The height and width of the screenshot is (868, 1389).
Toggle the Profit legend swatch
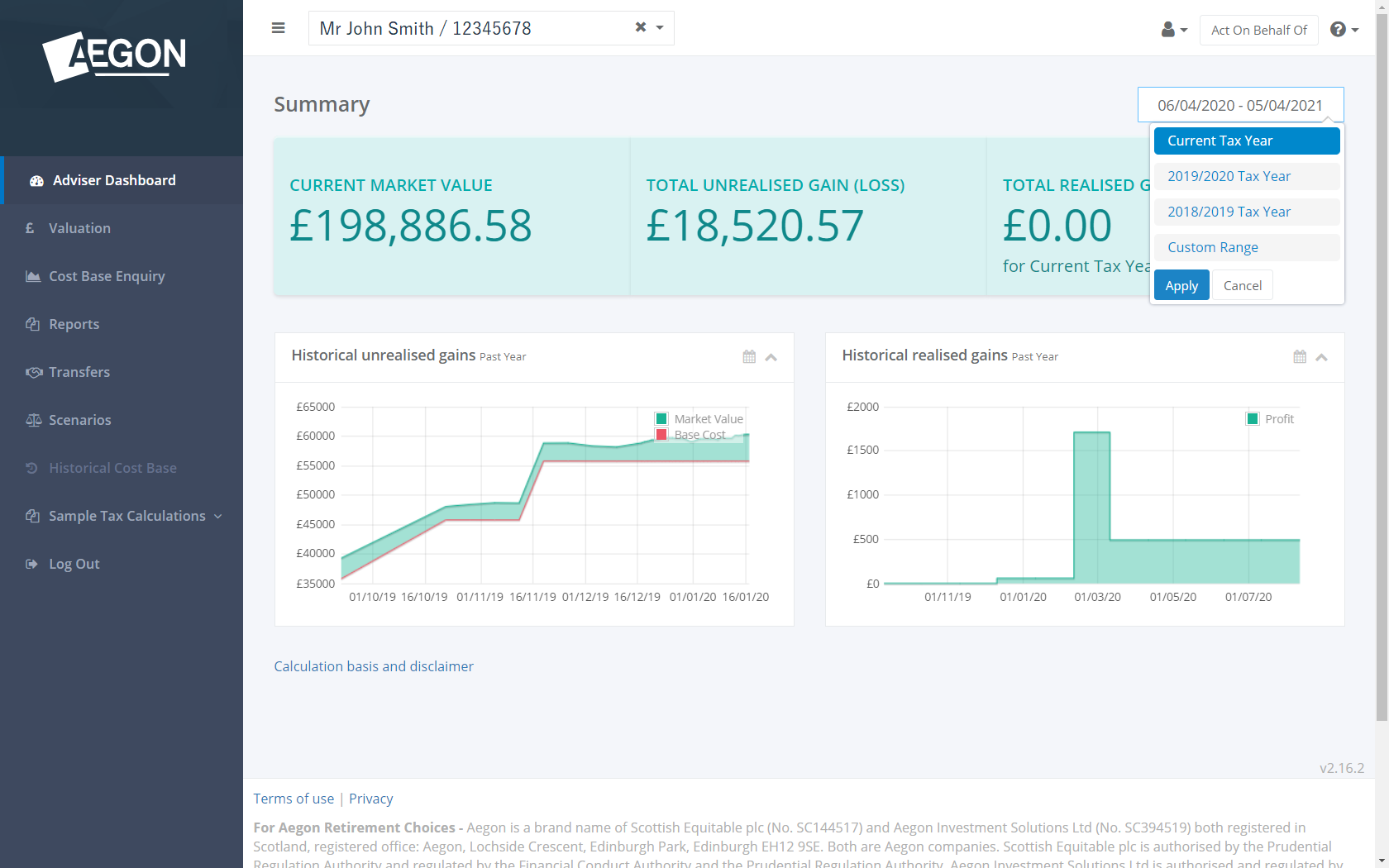click(1253, 418)
